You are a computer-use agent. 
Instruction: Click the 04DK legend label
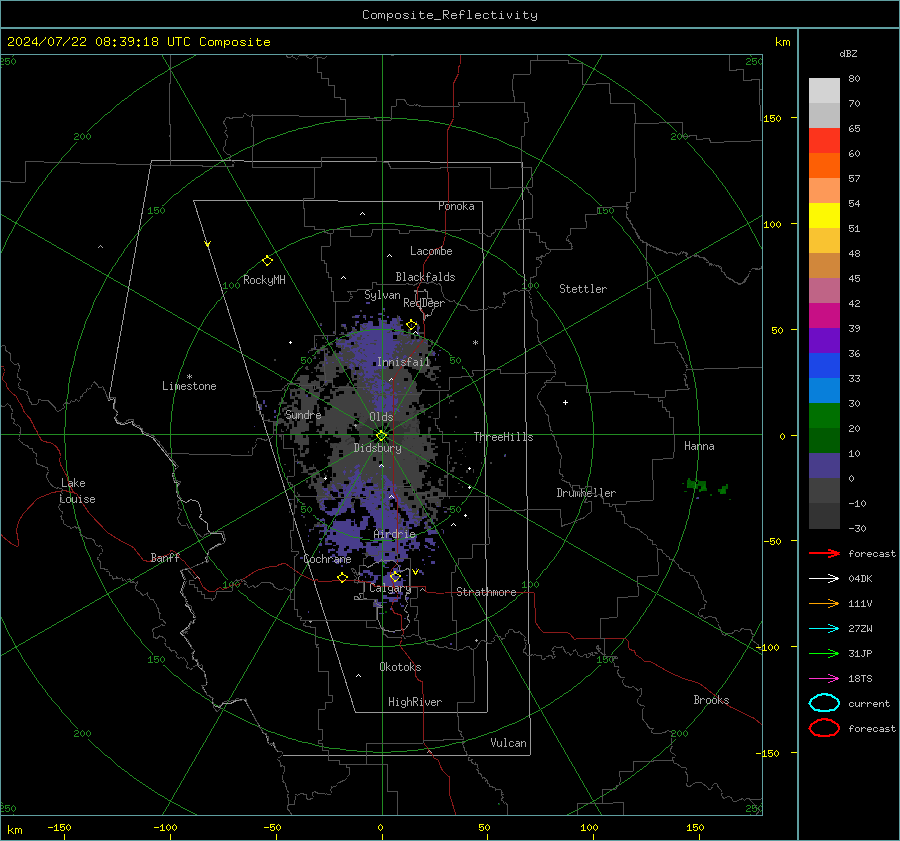coord(860,579)
